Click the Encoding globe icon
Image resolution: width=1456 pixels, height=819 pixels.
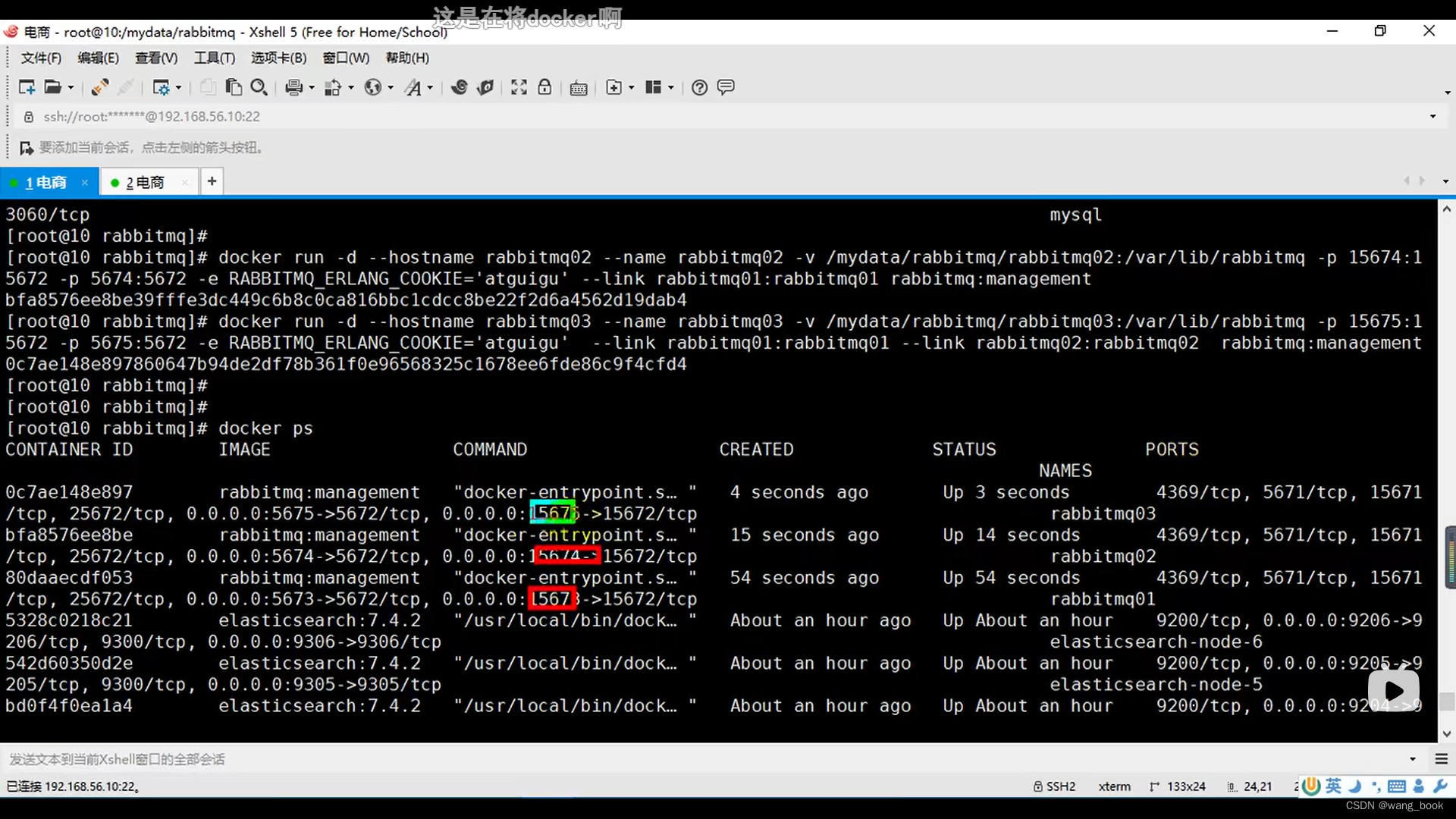point(372,87)
